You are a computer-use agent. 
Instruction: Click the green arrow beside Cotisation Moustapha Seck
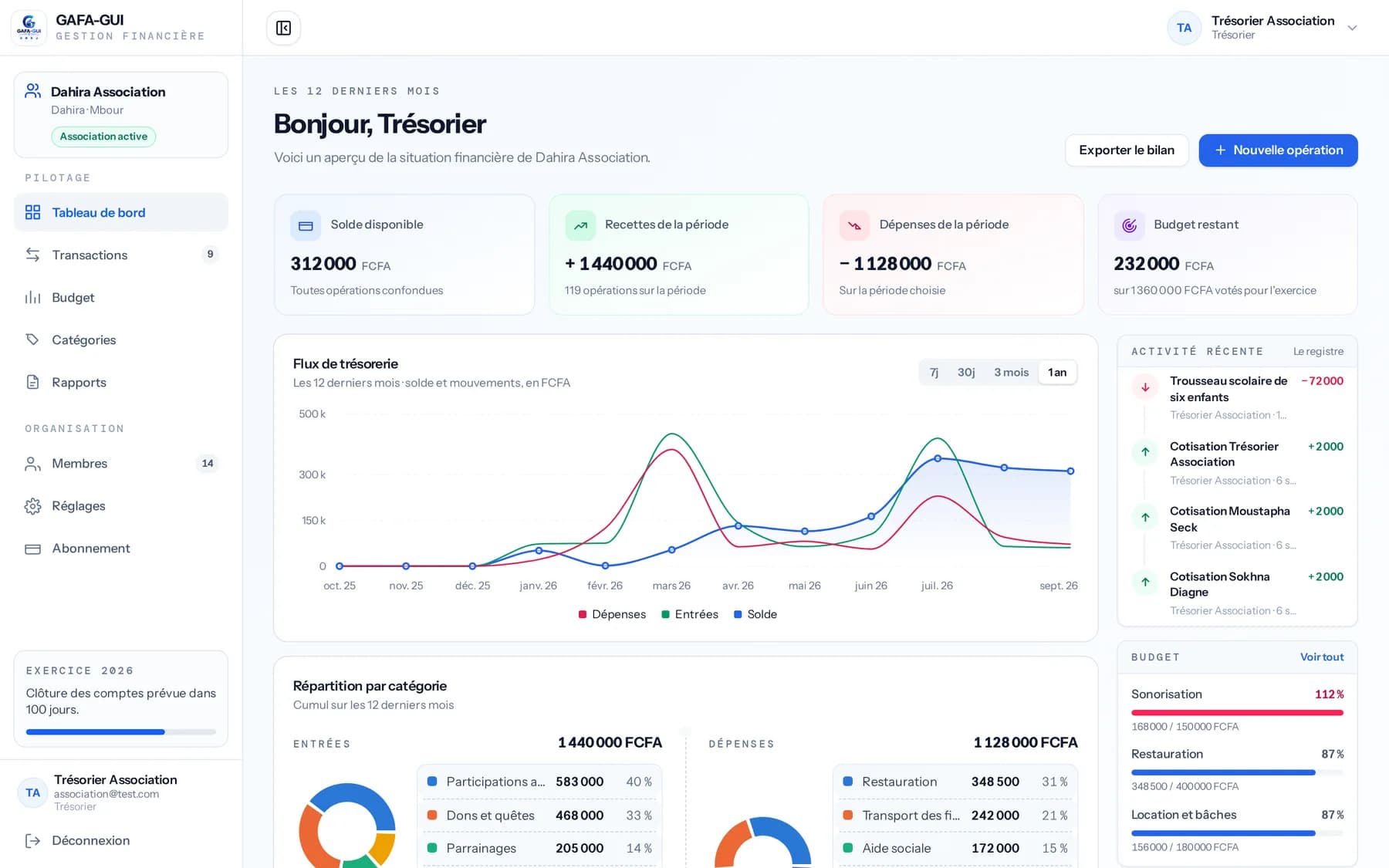[x=1145, y=517]
